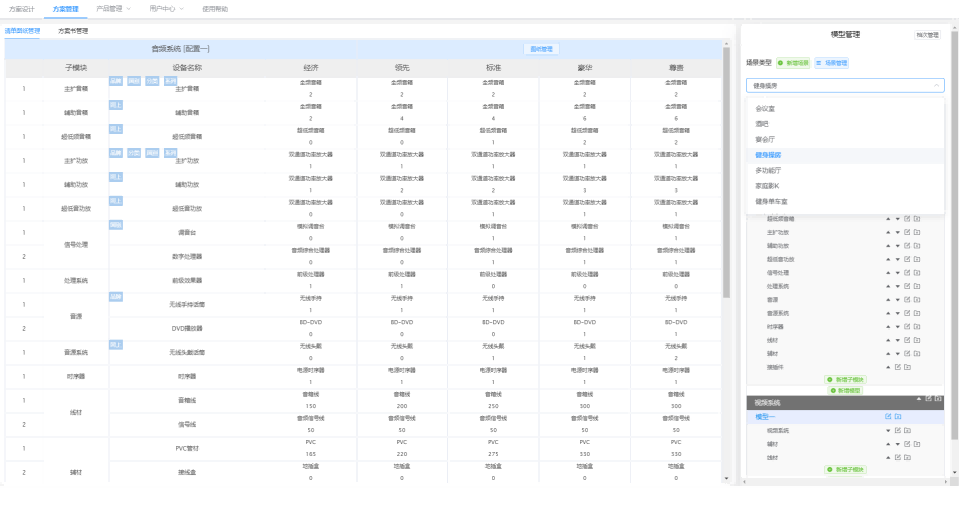Click edit icon beside 模型一

point(887,416)
